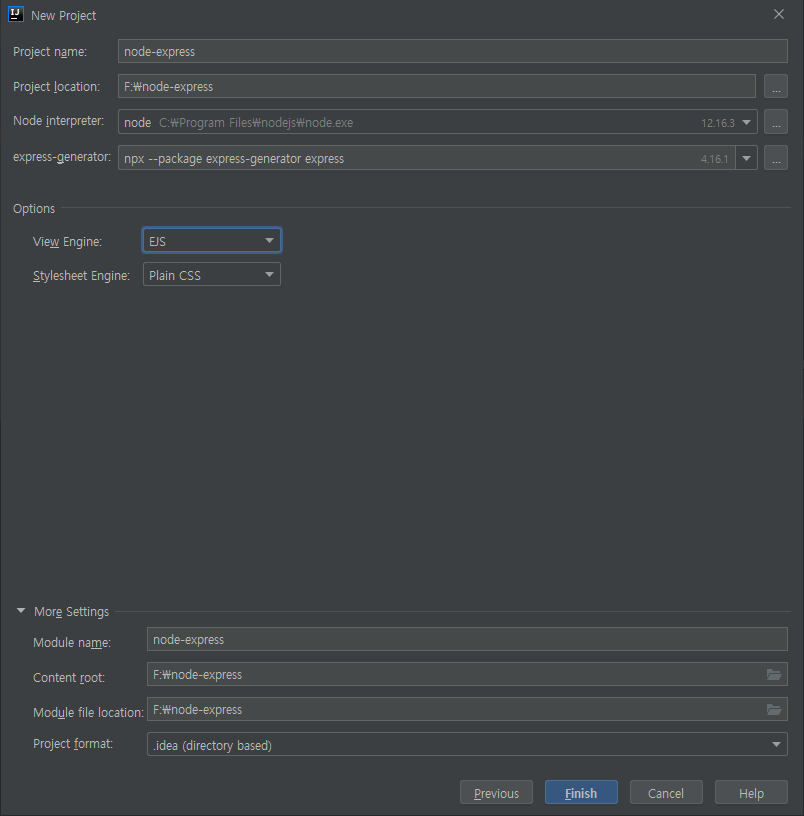Image resolution: width=804 pixels, height=816 pixels.
Task: Open the View Engine EJS dropdown
Action: point(212,240)
